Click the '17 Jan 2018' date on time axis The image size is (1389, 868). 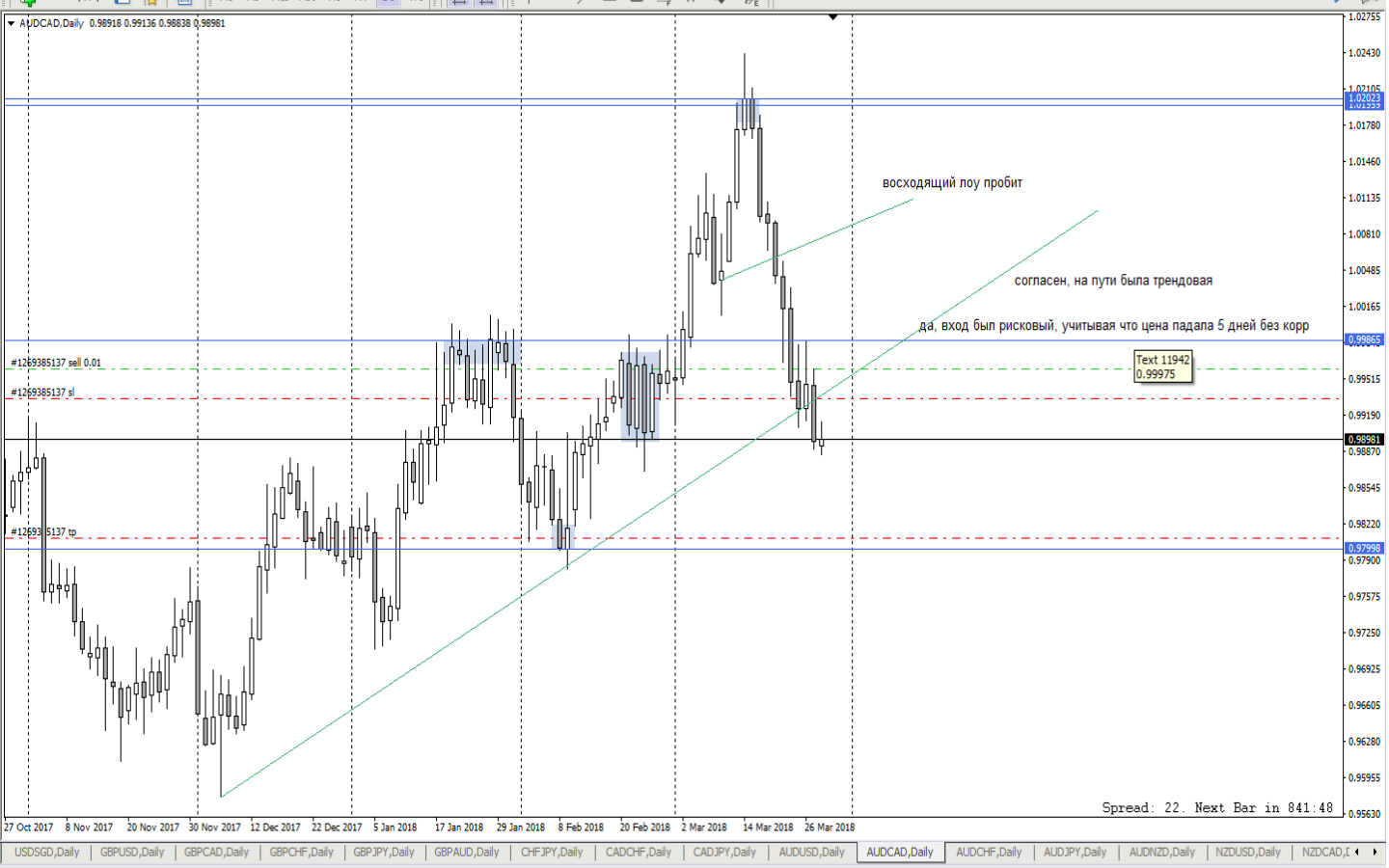[459, 827]
